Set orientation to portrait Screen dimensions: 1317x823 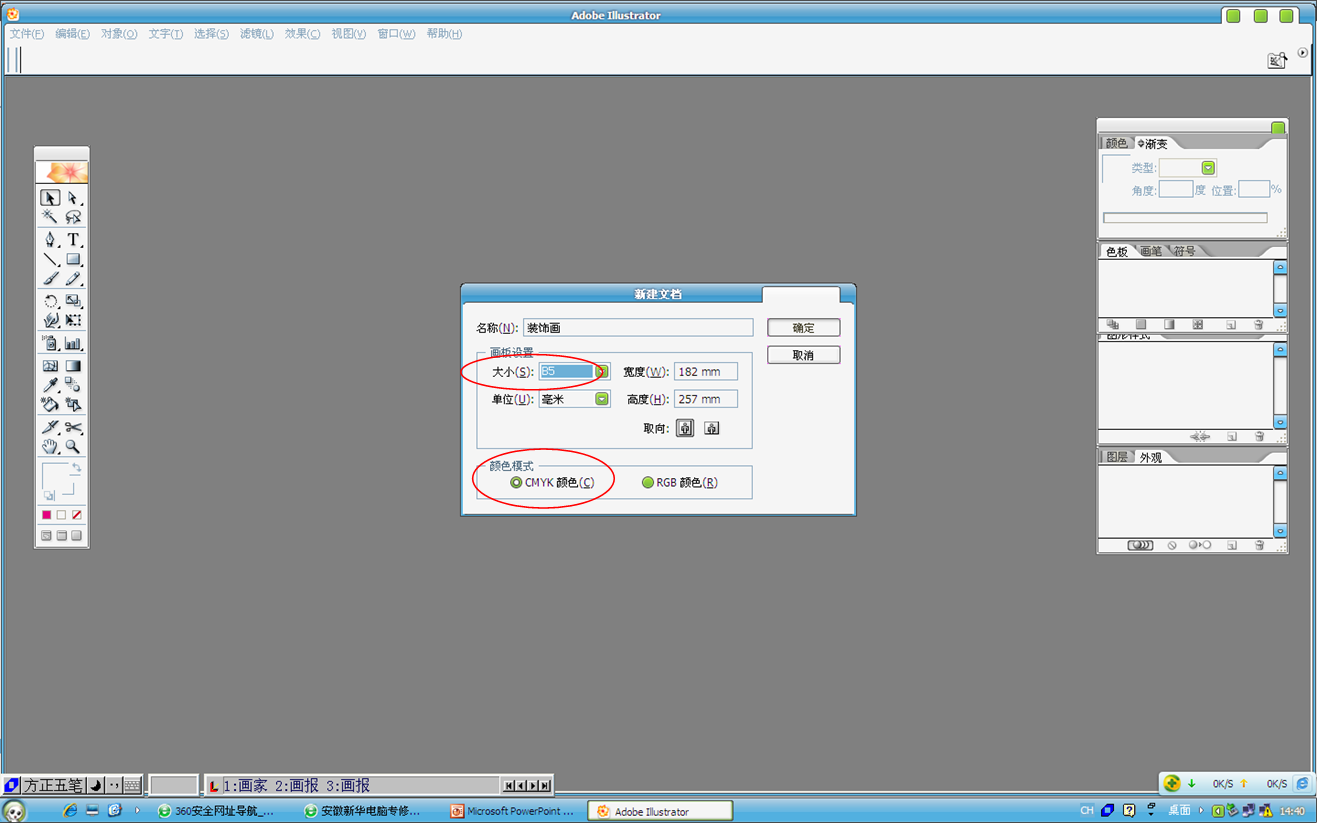[x=685, y=428]
